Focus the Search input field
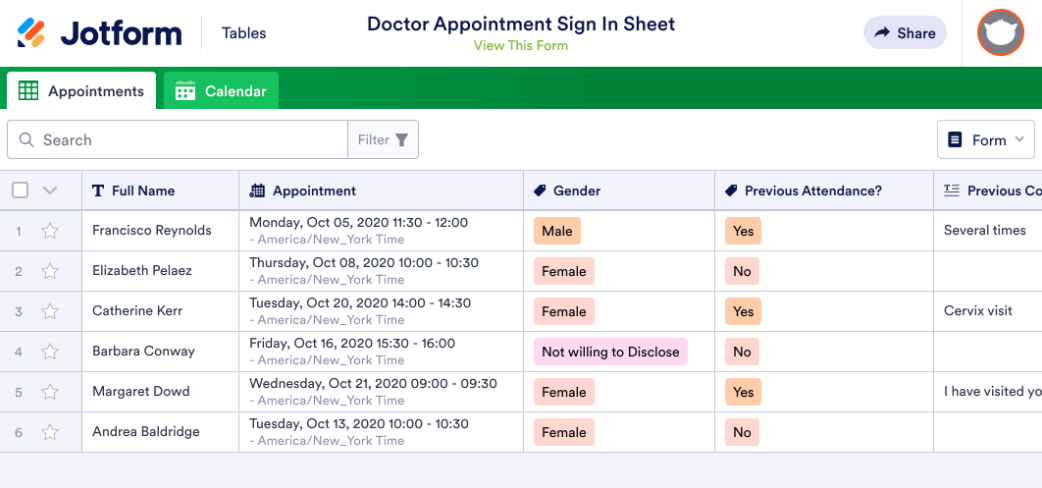 [x=190, y=140]
